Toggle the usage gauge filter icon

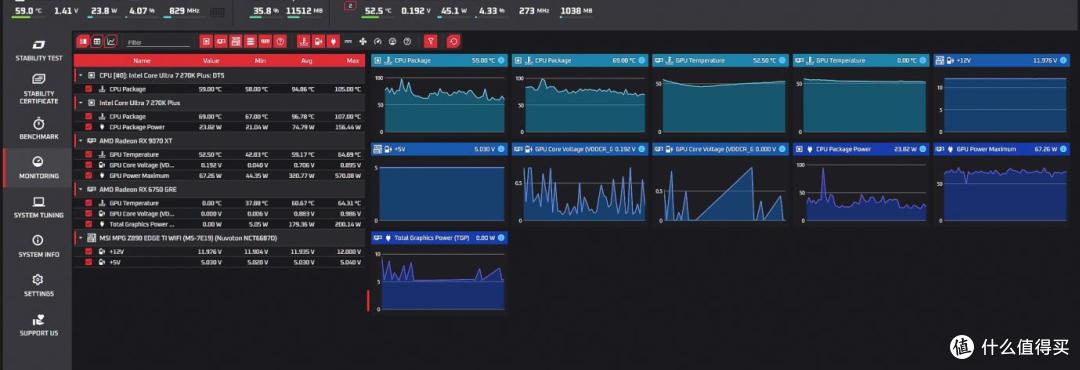click(x=393, y=41)
